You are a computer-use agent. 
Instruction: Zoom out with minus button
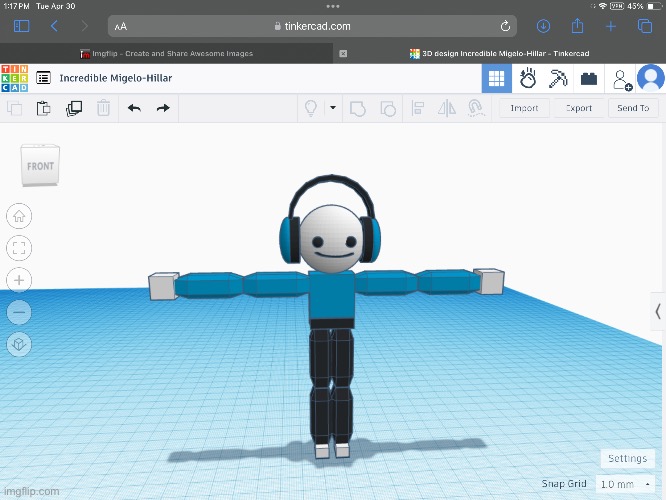click(19, 312)
